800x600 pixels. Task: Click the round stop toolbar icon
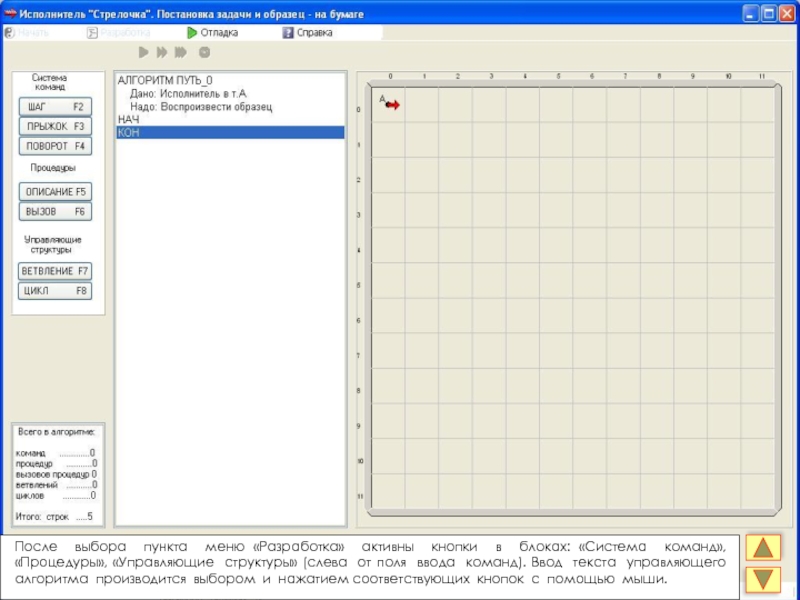pos(204,52)
